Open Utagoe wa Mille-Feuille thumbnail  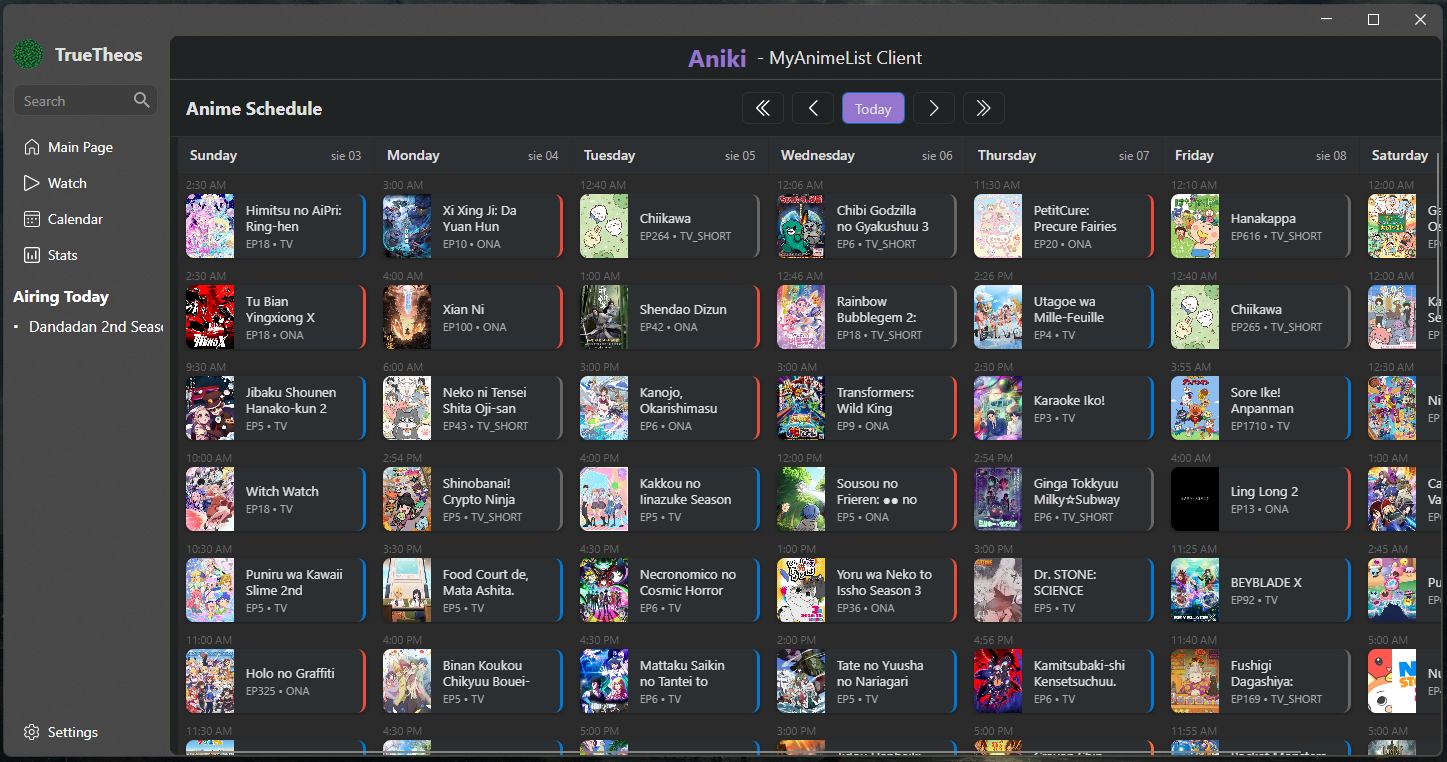coord(998,317)
